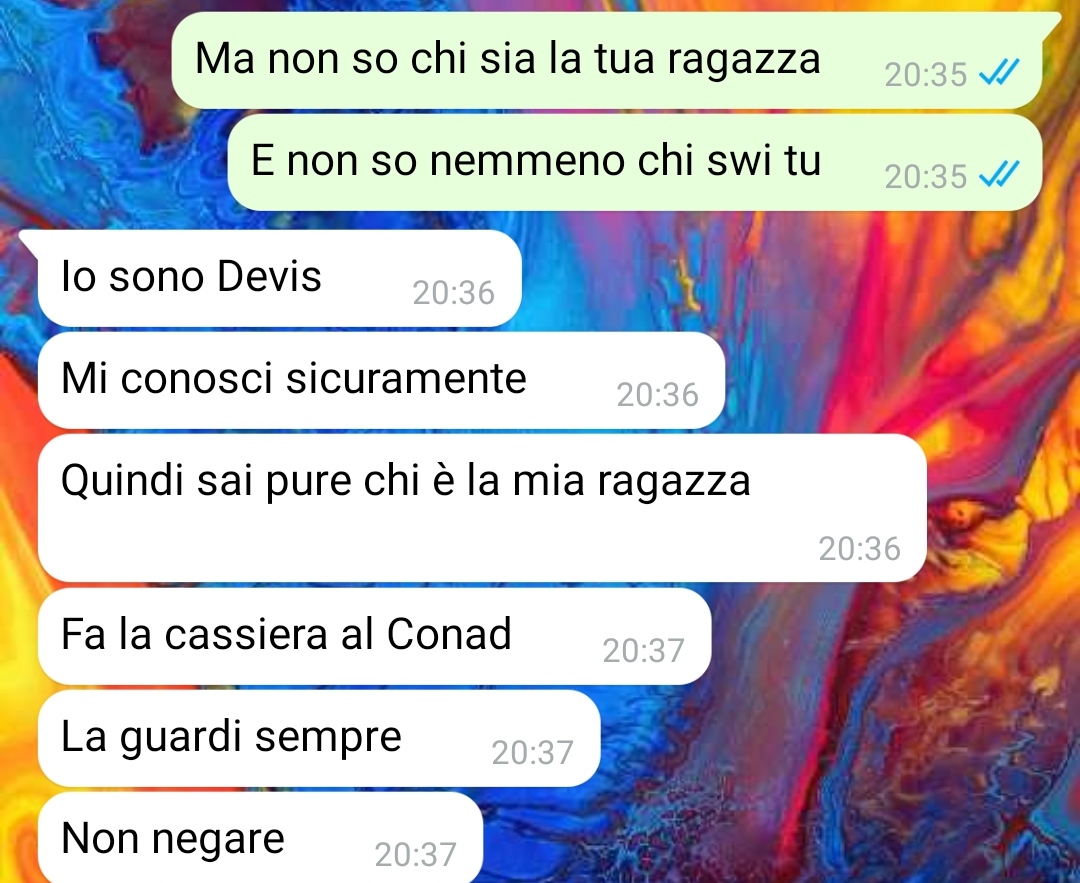
Task: Click 20:37 timestamp on 'Non negare'
Action: 415,855
